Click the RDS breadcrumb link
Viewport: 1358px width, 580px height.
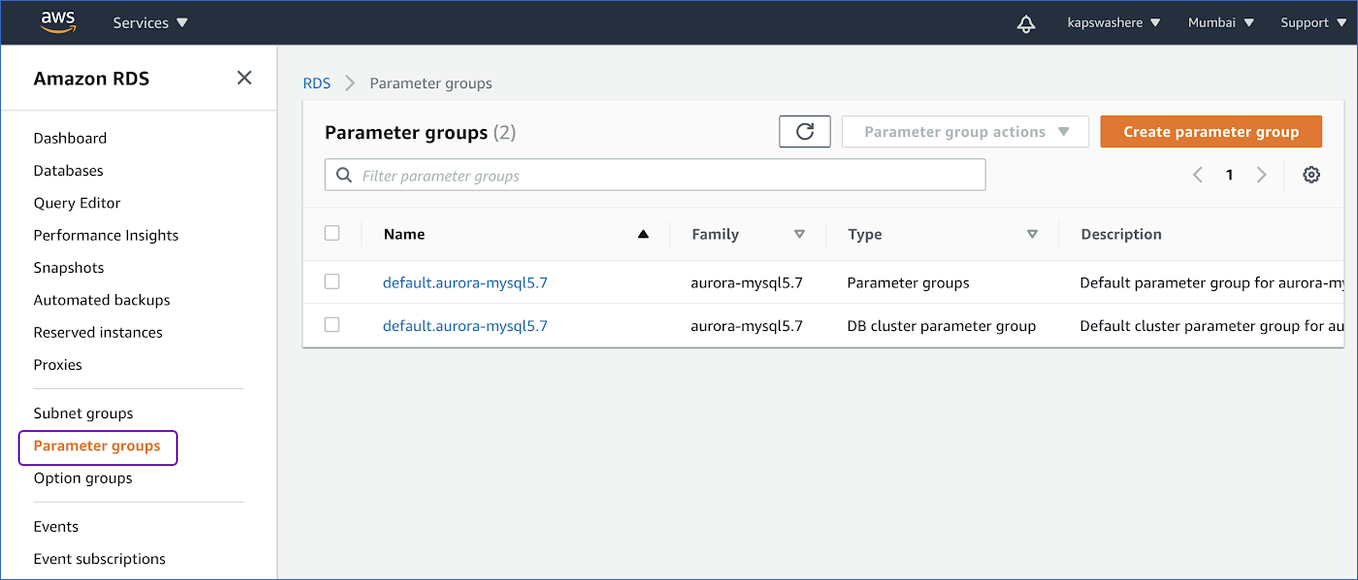(317, 83)
